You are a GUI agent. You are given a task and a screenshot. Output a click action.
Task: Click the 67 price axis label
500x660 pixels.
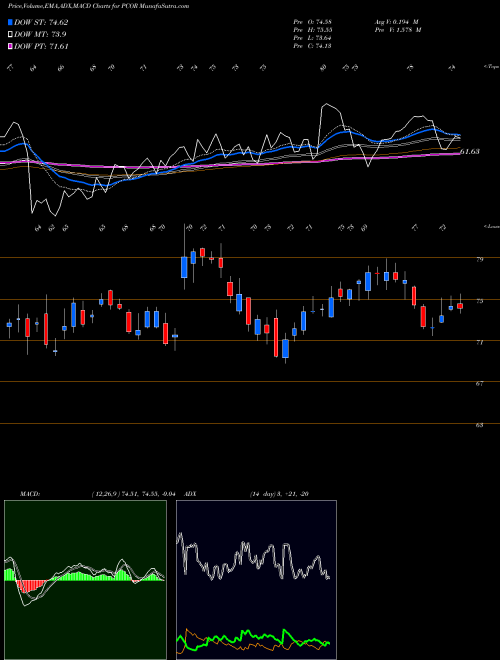479,384
